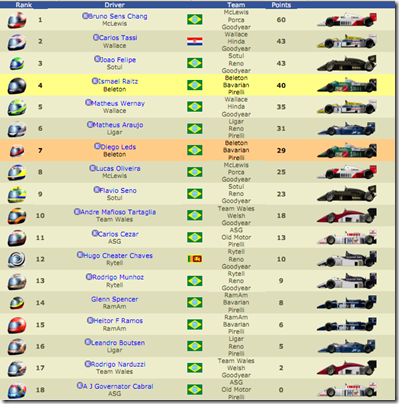399x404 pixels.
Task: Open Carlos Tassi driver profile link
Action: [118, 38]
